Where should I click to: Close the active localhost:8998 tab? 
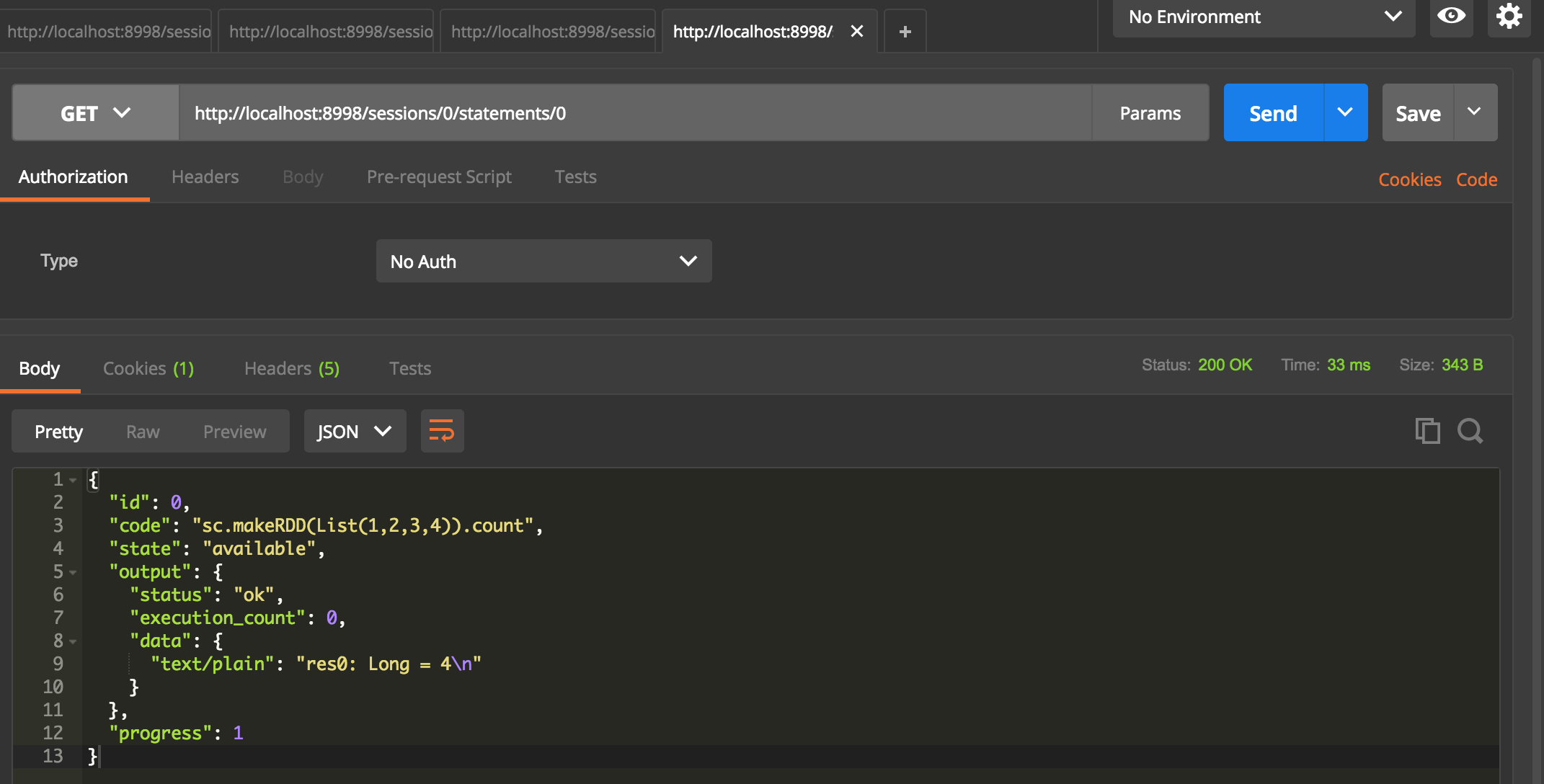tap(857, 31)
